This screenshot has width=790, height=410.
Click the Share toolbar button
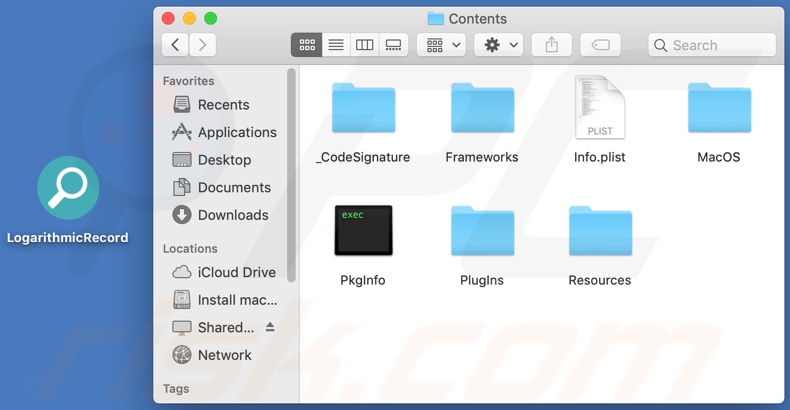tap(552, 45)
